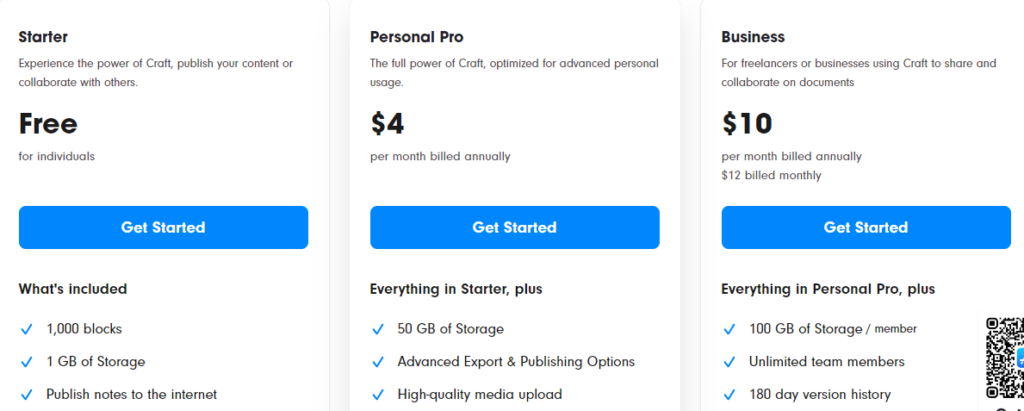
Task: Click the QR code image
Action: 1004,358
